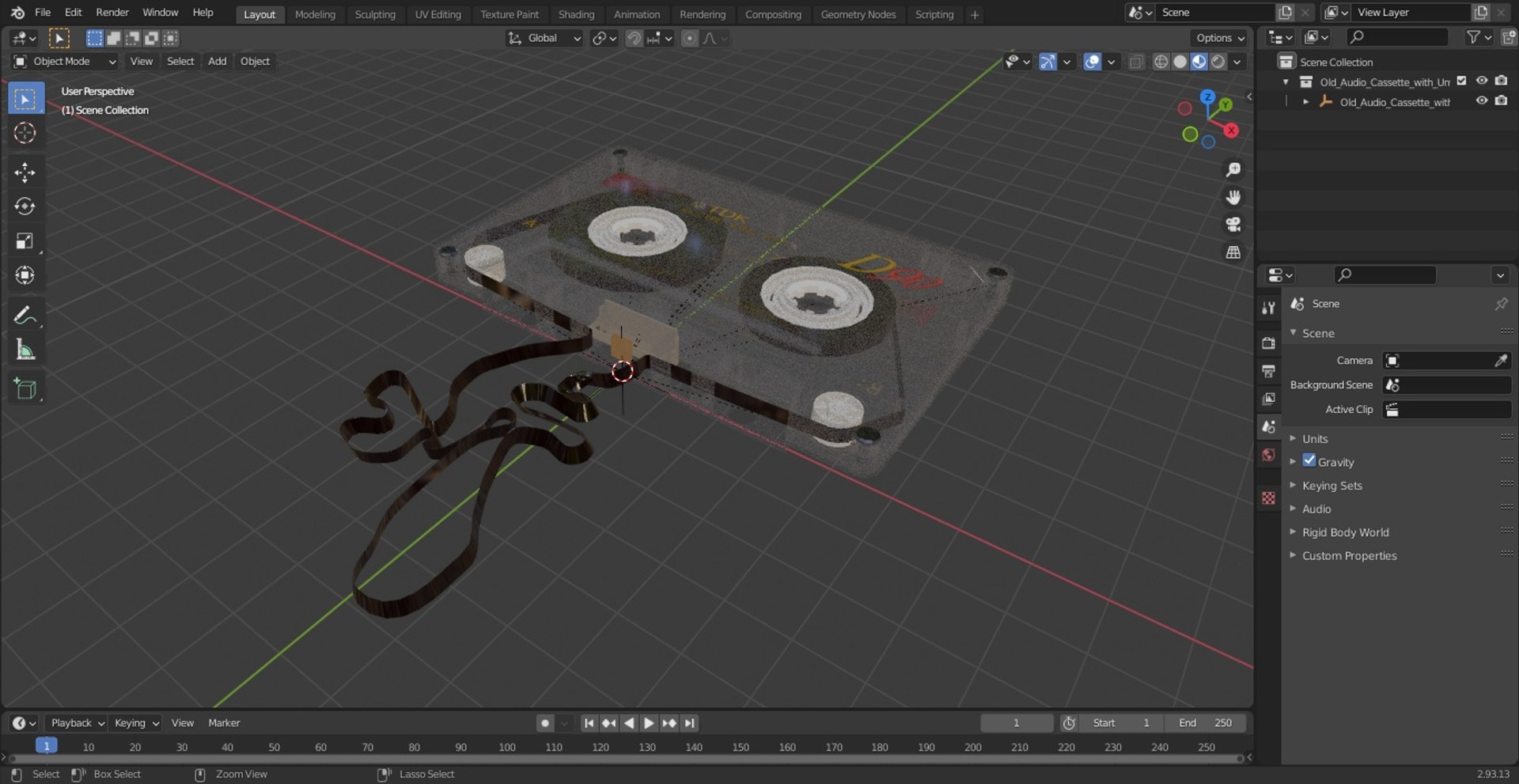This screenshot has width=1519, height=784.
Task: Expand the Old_Audio_Cassette_with object tree row
Action: 1305,102
